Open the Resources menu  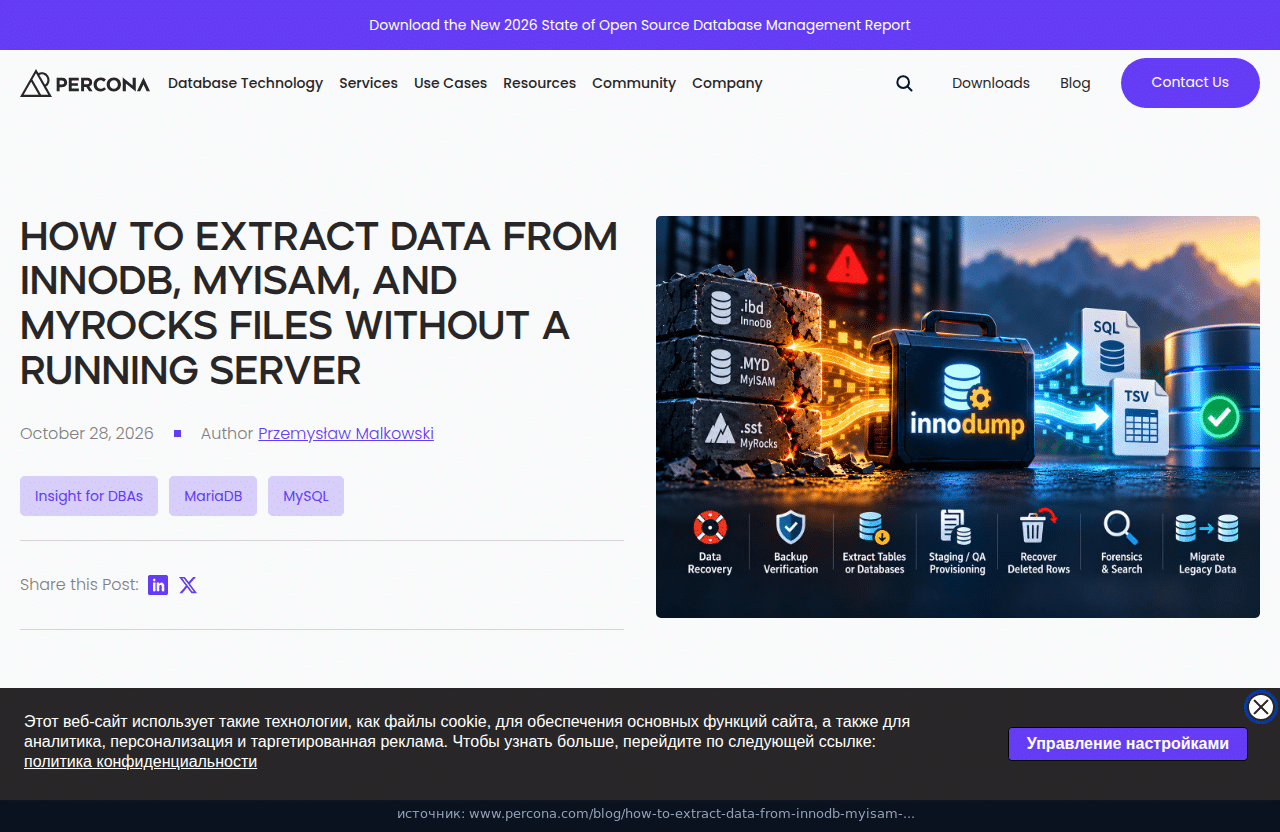pyautogui.click(x=539, y=83)
